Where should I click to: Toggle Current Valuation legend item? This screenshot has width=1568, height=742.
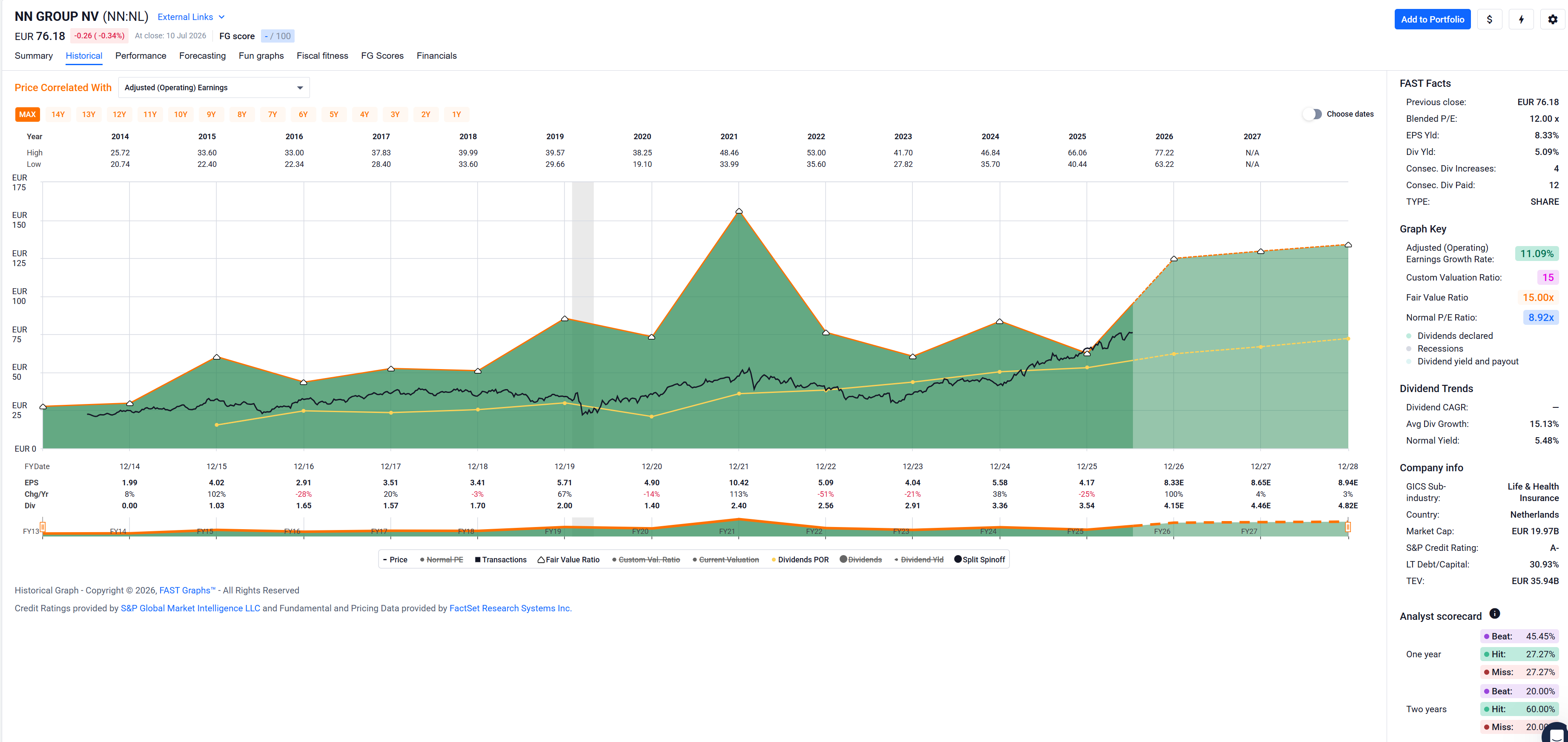[725, 559]
